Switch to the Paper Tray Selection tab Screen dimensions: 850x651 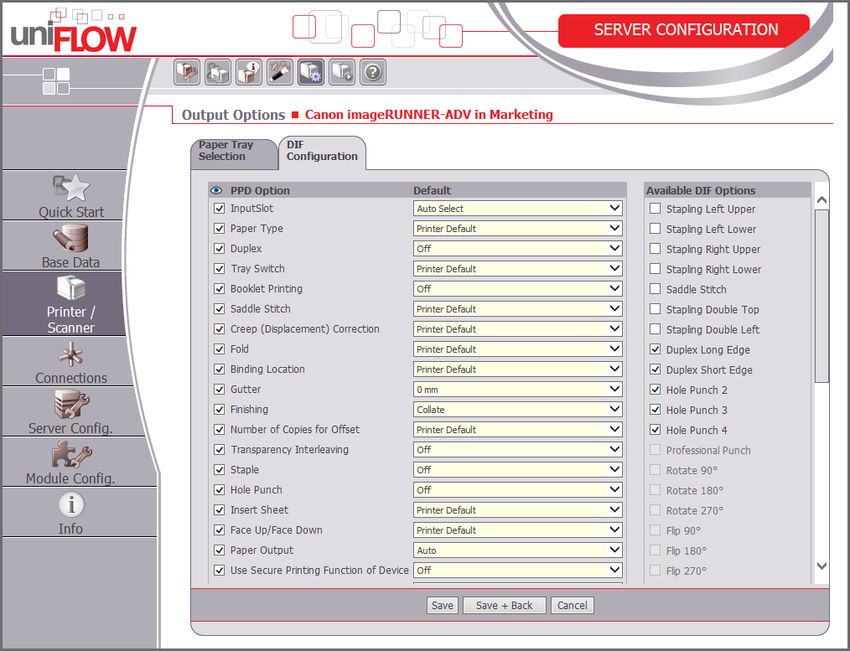coord(230,151)
